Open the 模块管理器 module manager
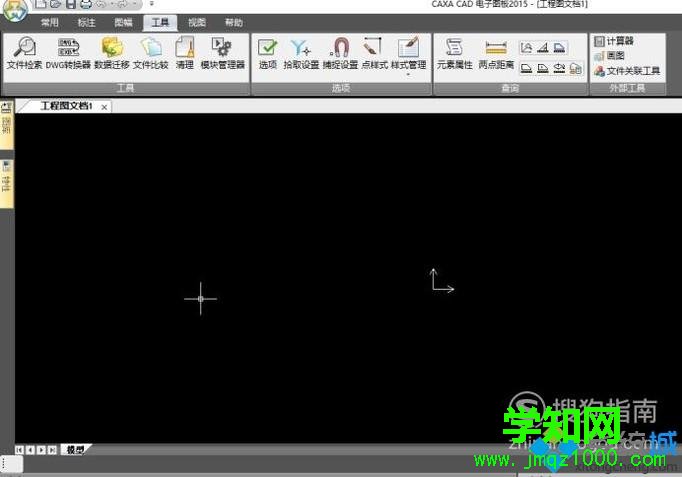682x477 pixels. pyautogui.click(x=222, y=53)
